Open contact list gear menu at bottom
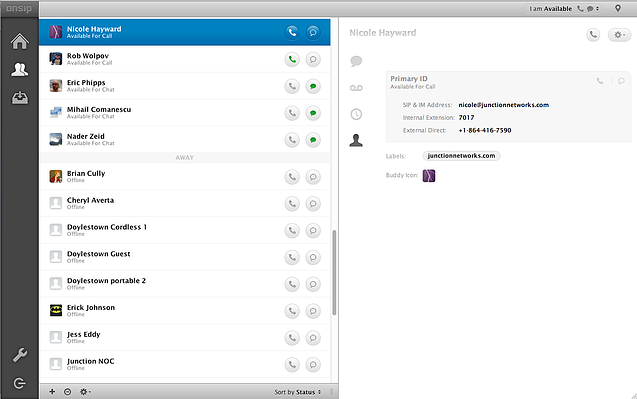Screen dimensions: 637x399 tap(84, 392)
